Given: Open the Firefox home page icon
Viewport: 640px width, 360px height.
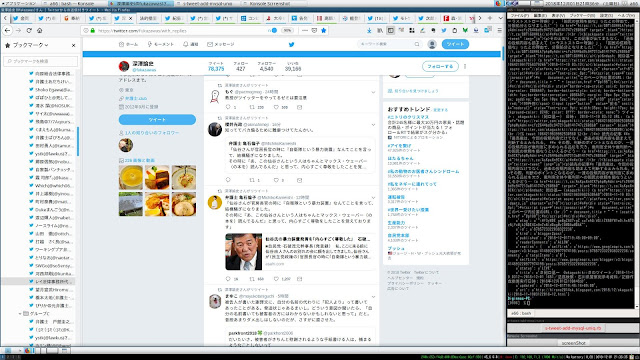Looking at the screenshot, I should [40, 31].
